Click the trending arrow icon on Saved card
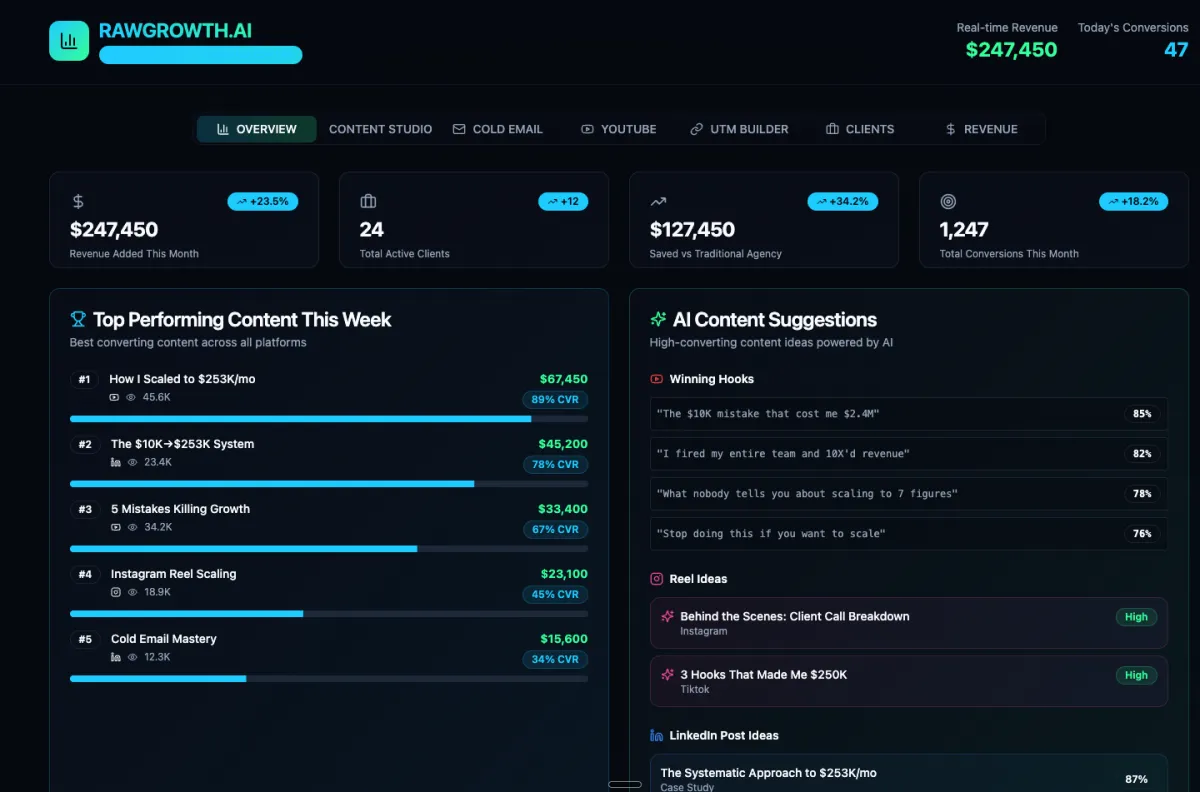The width and height of the screenshot is (1200, 792). pos(658,202)
